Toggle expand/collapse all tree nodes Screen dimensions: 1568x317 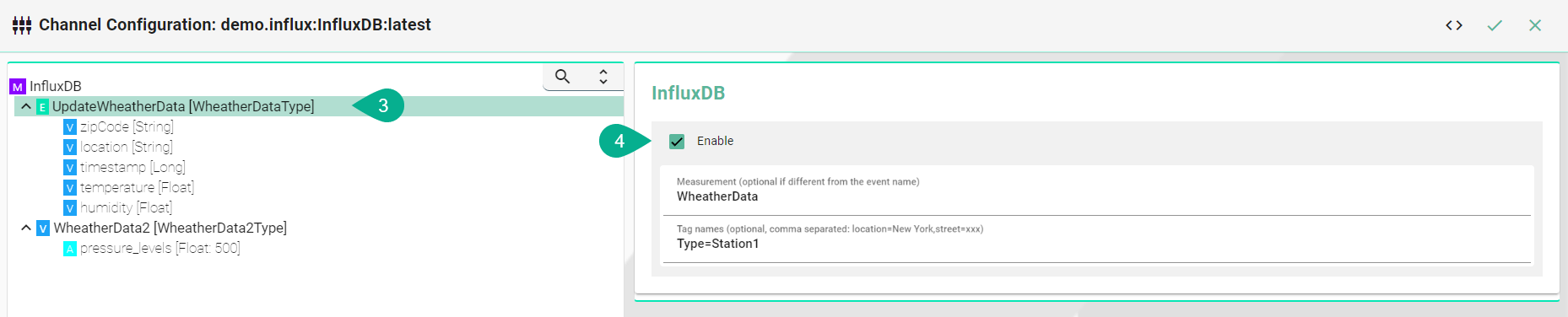pos(603,77)
